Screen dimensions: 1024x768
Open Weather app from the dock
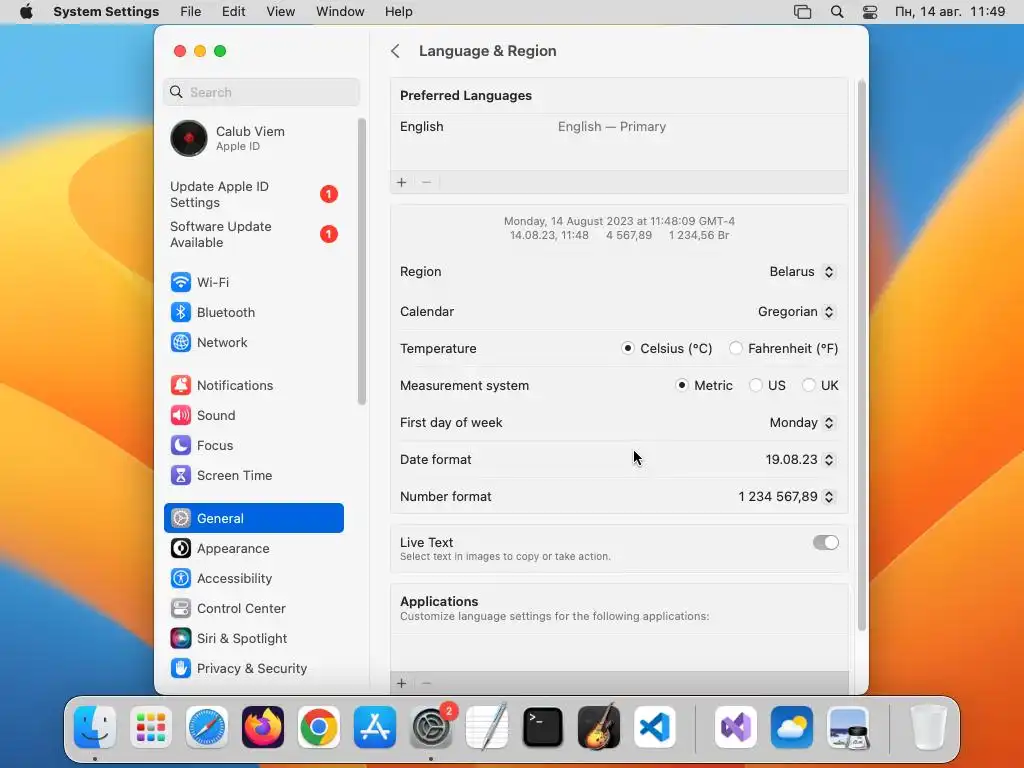[x=792, y=727]
